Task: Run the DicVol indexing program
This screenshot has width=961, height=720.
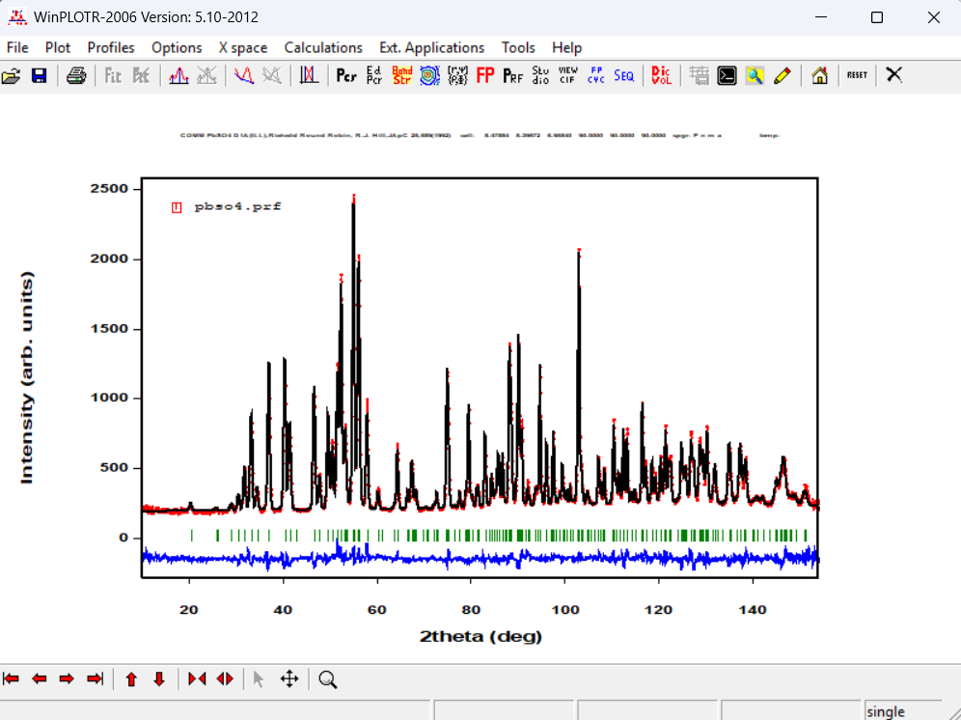Action: [661, 76]
